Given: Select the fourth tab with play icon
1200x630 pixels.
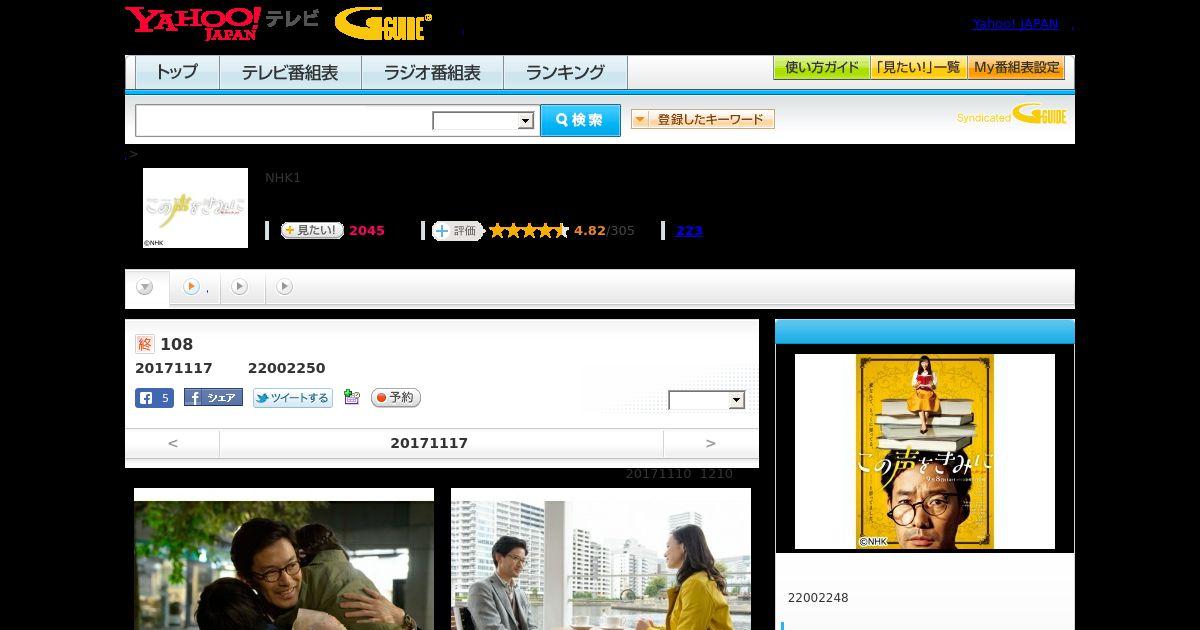Looking at the screenshot, I should pyautogui.click(x=285, y=287).
